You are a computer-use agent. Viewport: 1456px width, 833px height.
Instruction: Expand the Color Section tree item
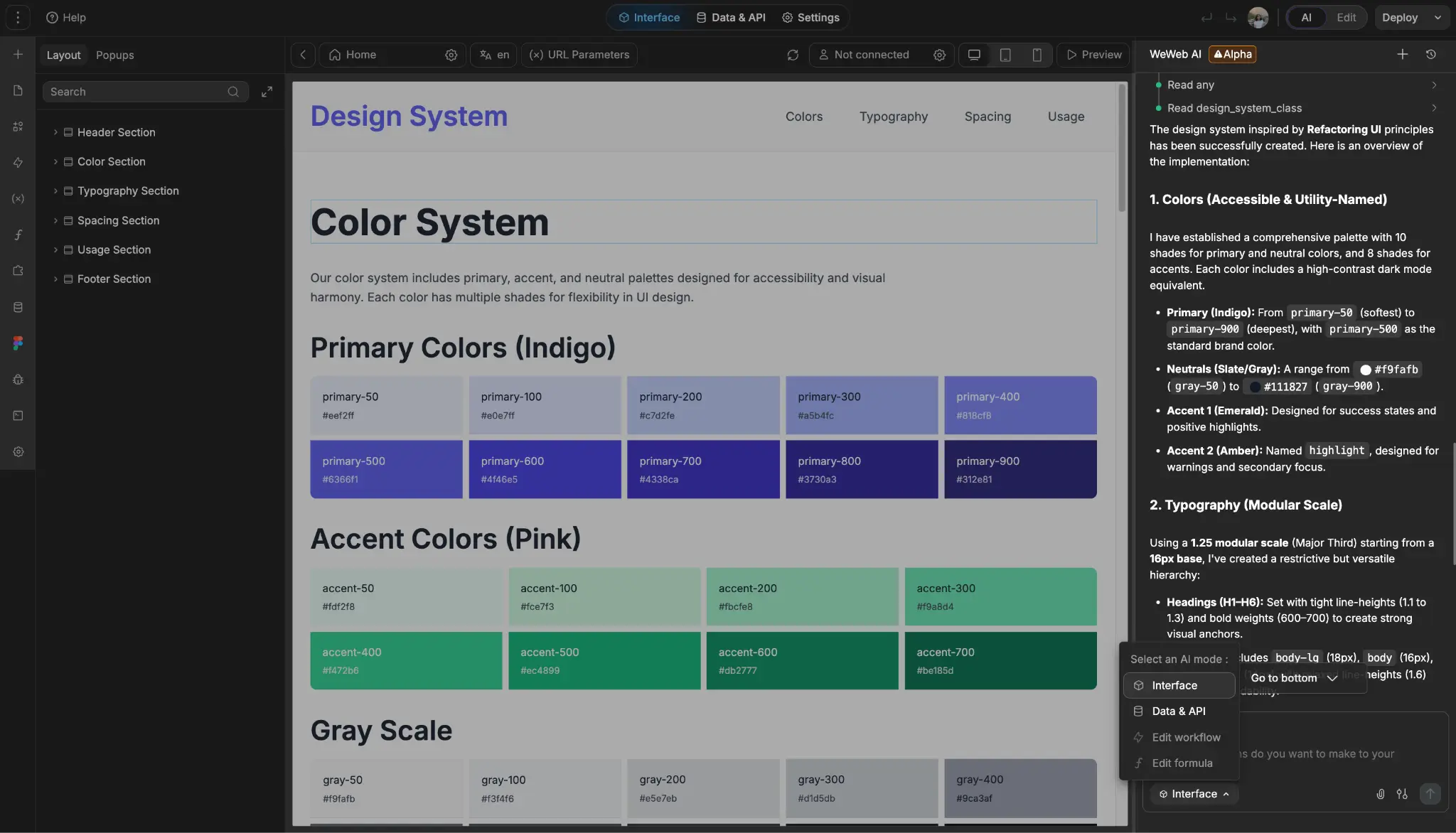click(55, 162)
